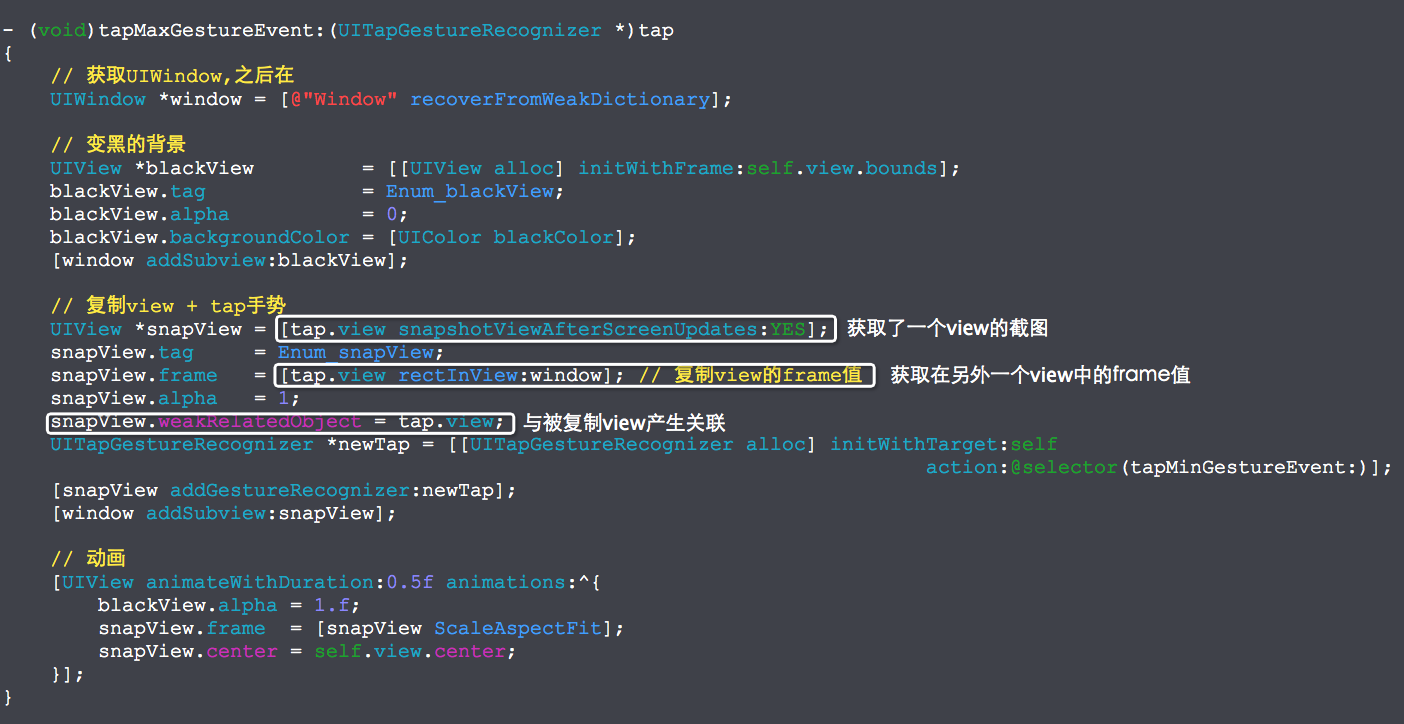Click tapMinGestureEvent: selector name
Screen dimensions: 1404x724
[x=1243, y=467]
